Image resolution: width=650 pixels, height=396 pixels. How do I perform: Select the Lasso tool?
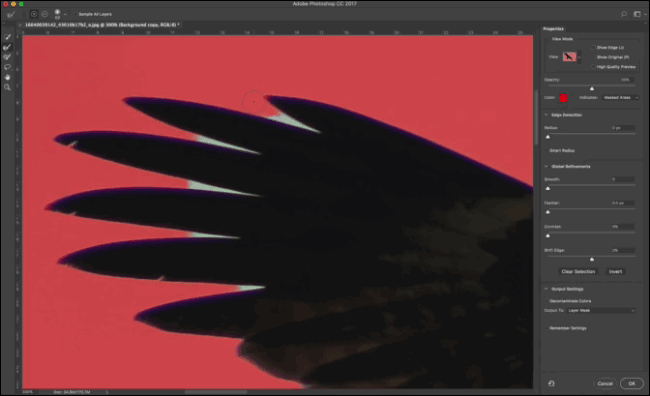[7, 67]
